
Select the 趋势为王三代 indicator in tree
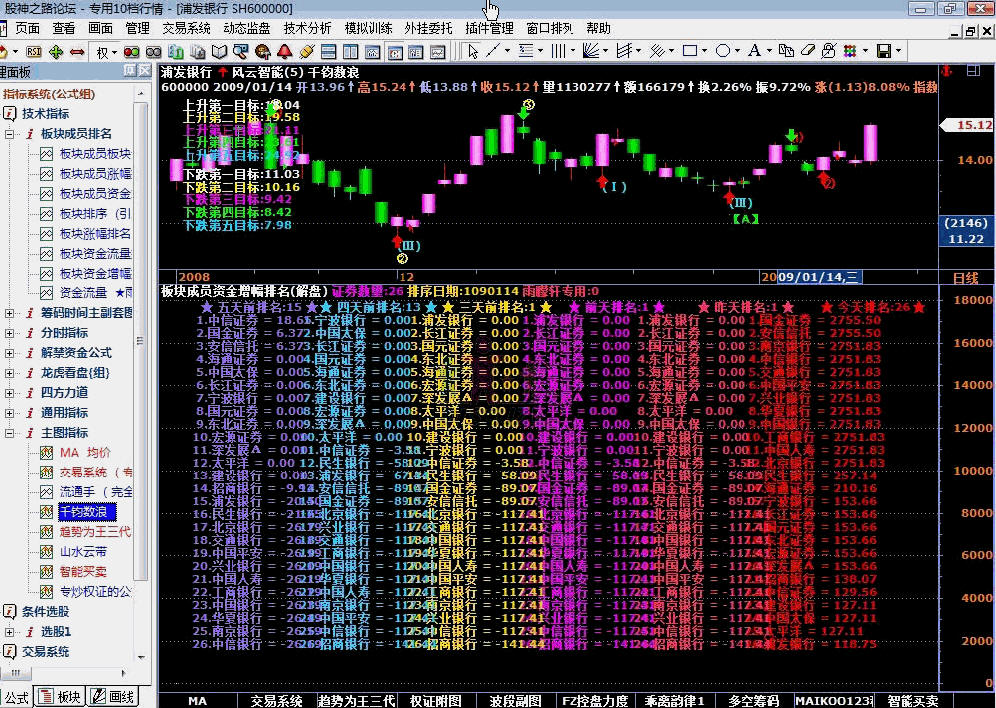(95, 531)
